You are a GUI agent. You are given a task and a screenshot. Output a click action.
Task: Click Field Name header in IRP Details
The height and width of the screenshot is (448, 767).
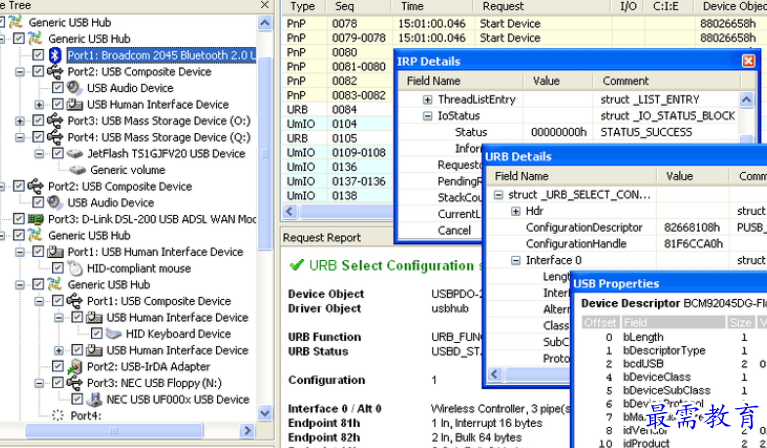461,81
